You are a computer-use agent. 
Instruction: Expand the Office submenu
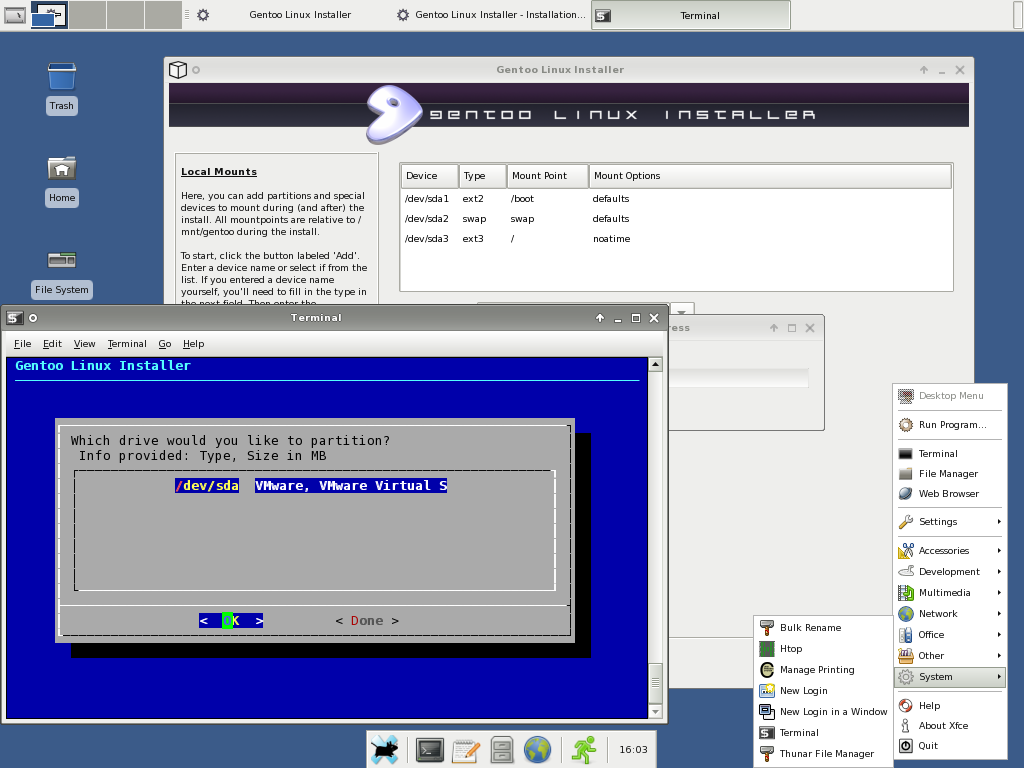pyautogui.click(x=949, y=635)
